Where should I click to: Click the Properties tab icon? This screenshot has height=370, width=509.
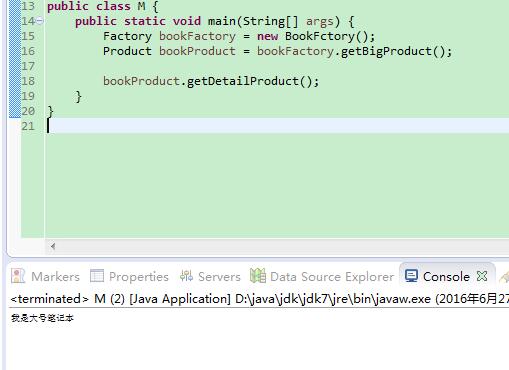97,276
